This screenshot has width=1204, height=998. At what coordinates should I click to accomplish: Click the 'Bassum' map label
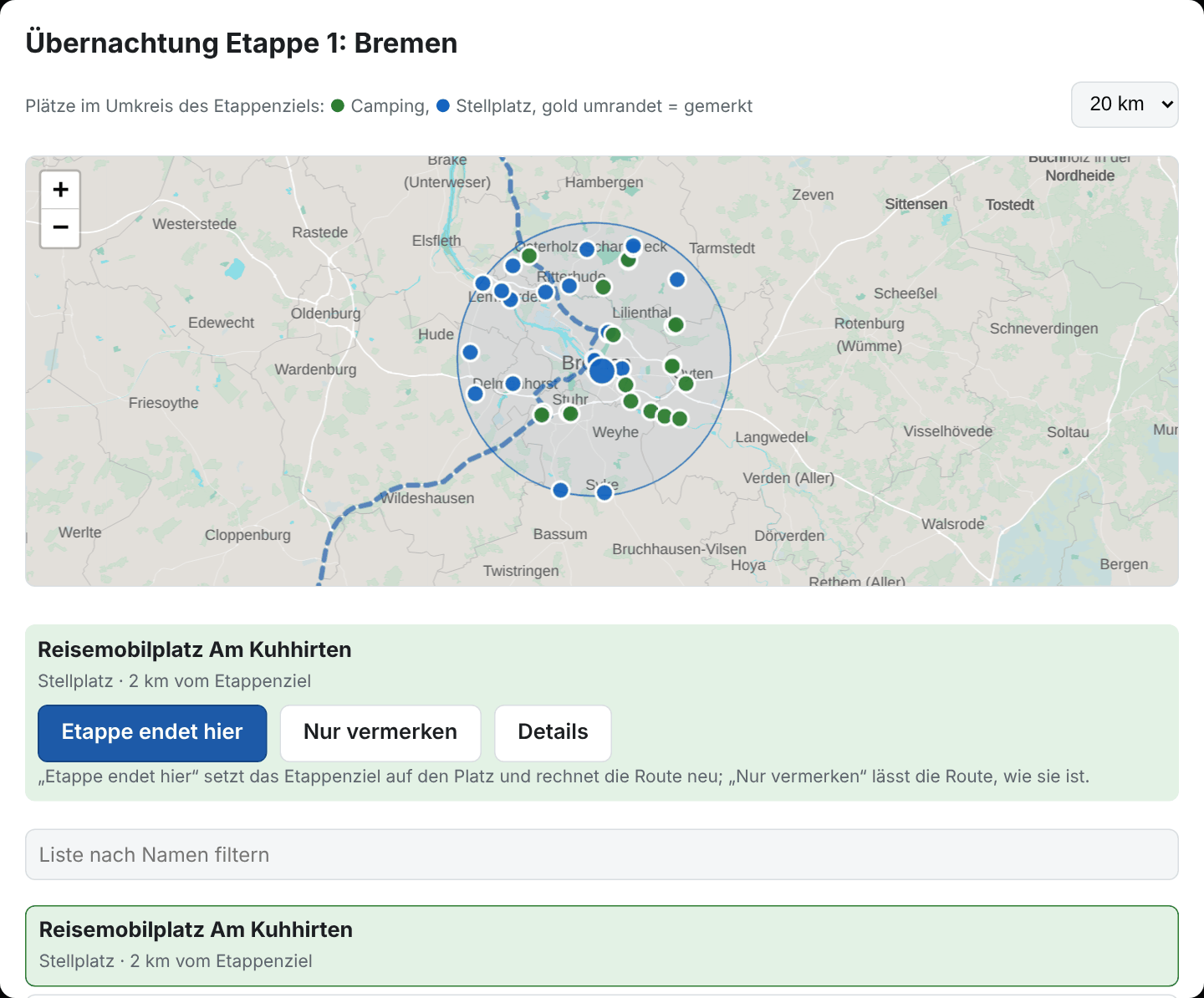coord(560,534)
